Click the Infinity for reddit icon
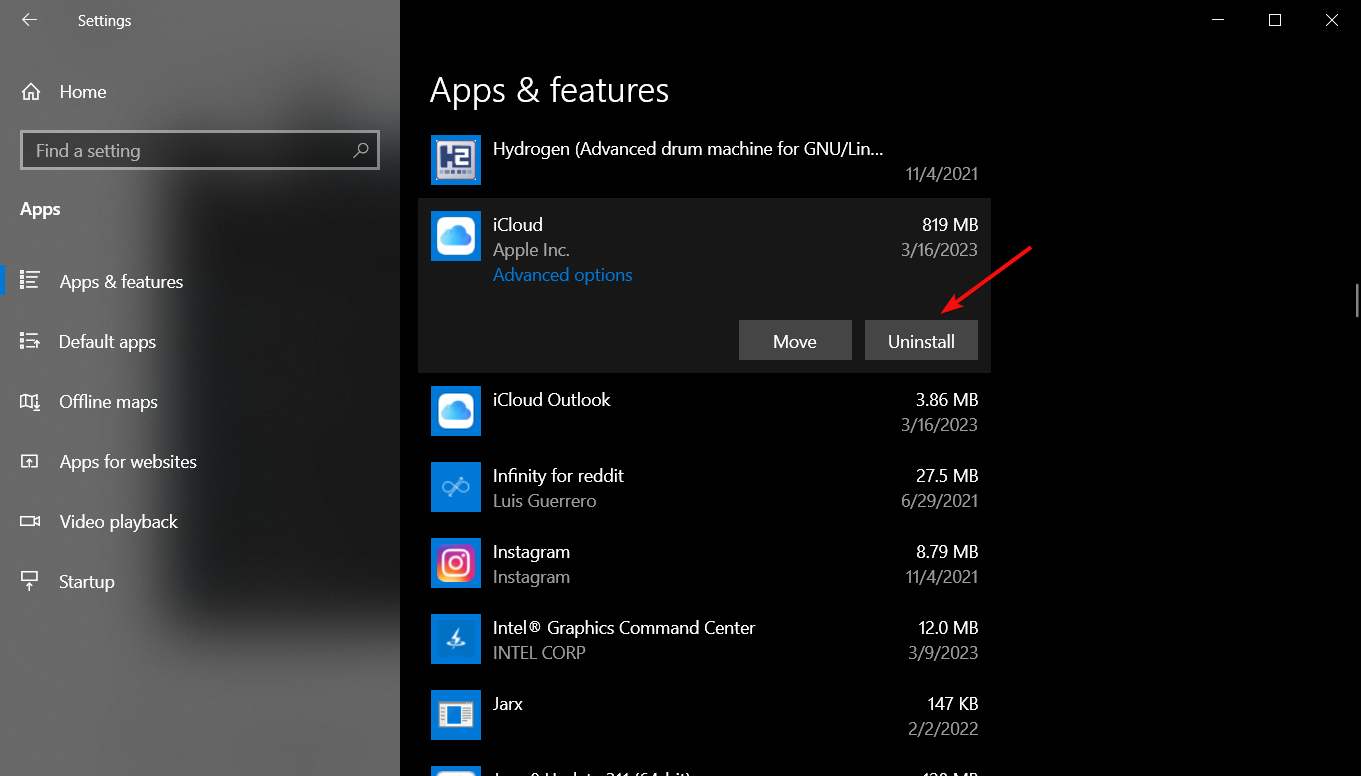This screenshot has width=1361, height=776. [456, 487]
